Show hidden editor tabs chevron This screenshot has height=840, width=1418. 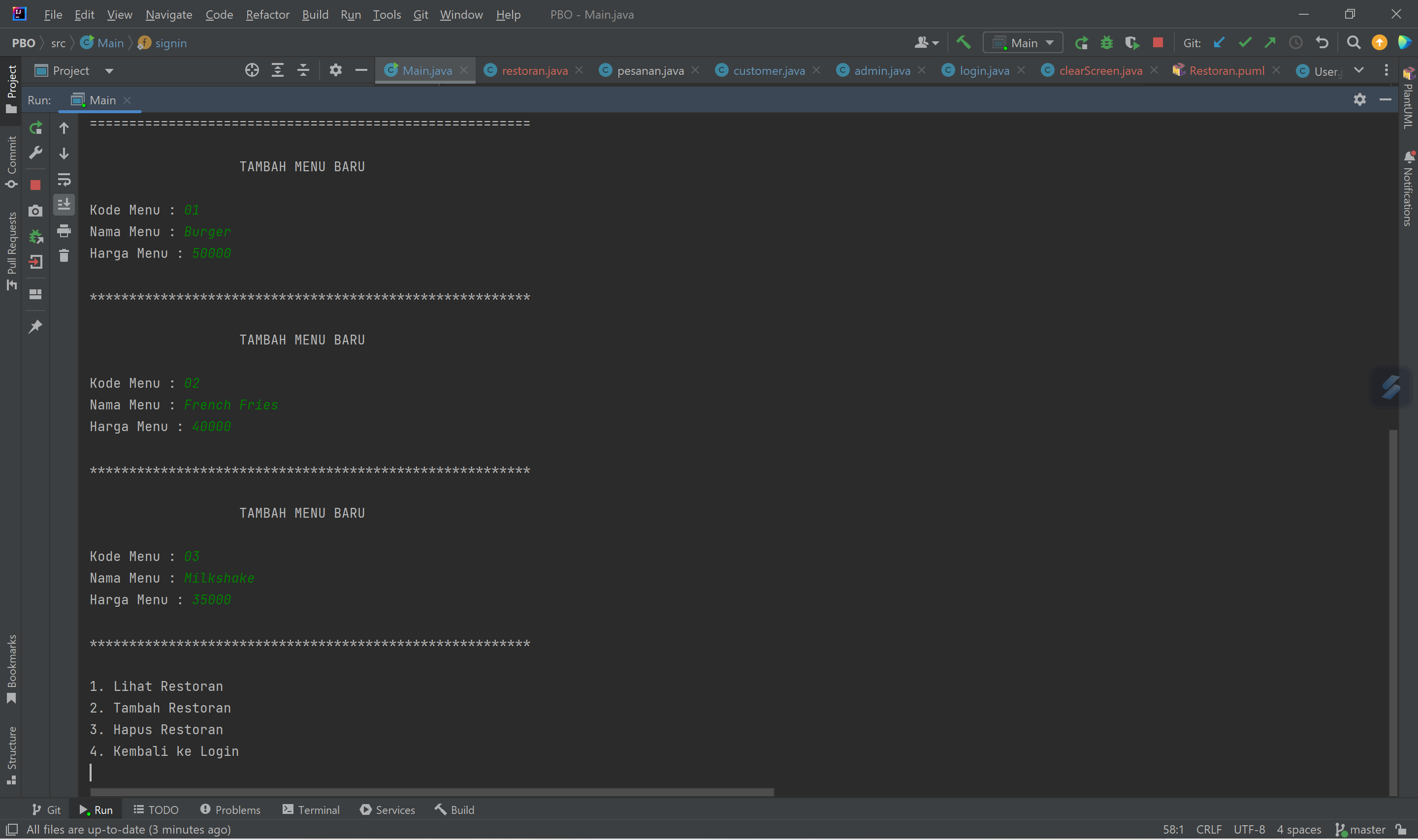click(1358, 70)
